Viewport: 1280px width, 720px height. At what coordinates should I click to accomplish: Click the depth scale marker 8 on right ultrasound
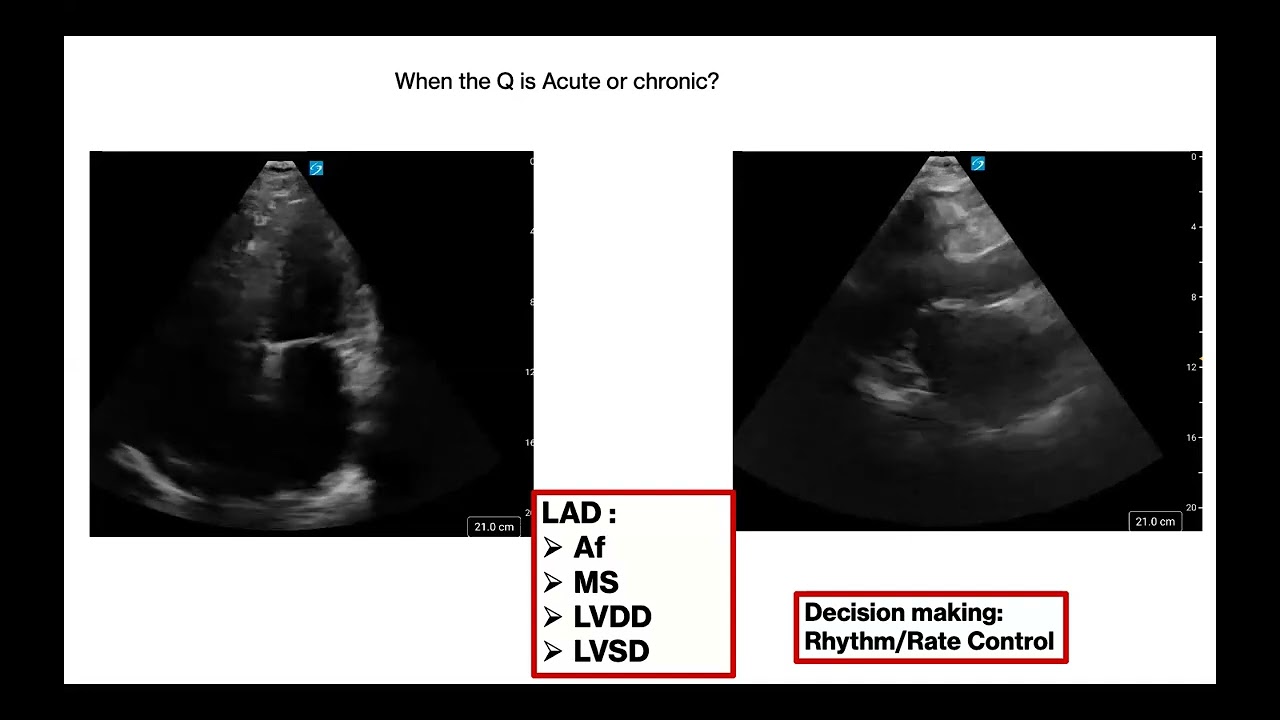1194,297
